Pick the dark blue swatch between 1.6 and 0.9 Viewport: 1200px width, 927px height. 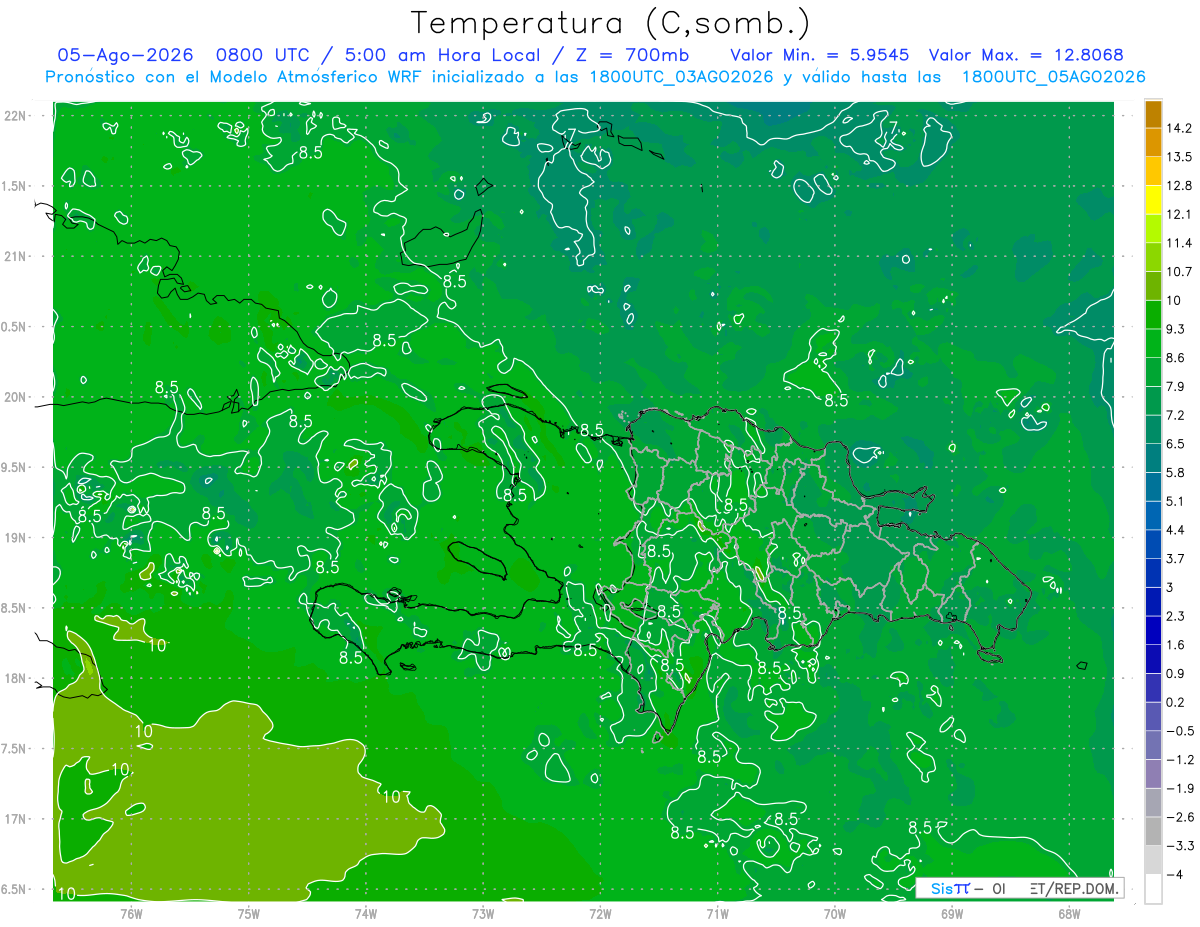click(1153, 659)
